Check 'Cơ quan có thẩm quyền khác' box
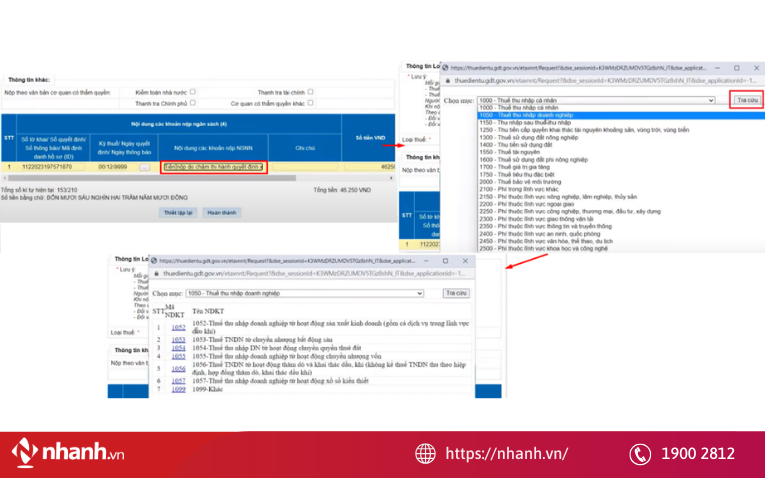 tap(310, 102)
